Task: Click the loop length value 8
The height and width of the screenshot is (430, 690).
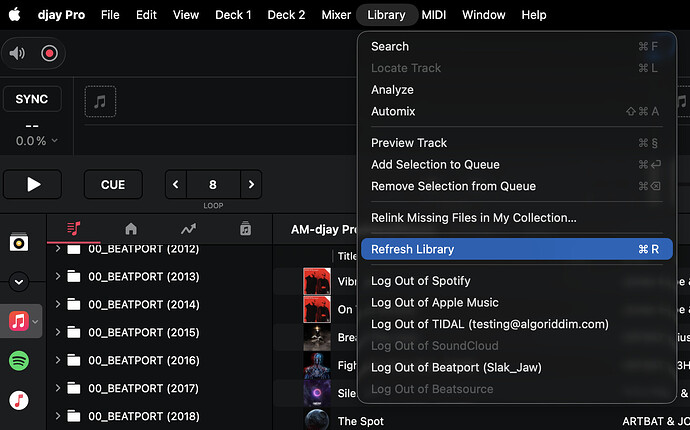Action: pos(213,184)
